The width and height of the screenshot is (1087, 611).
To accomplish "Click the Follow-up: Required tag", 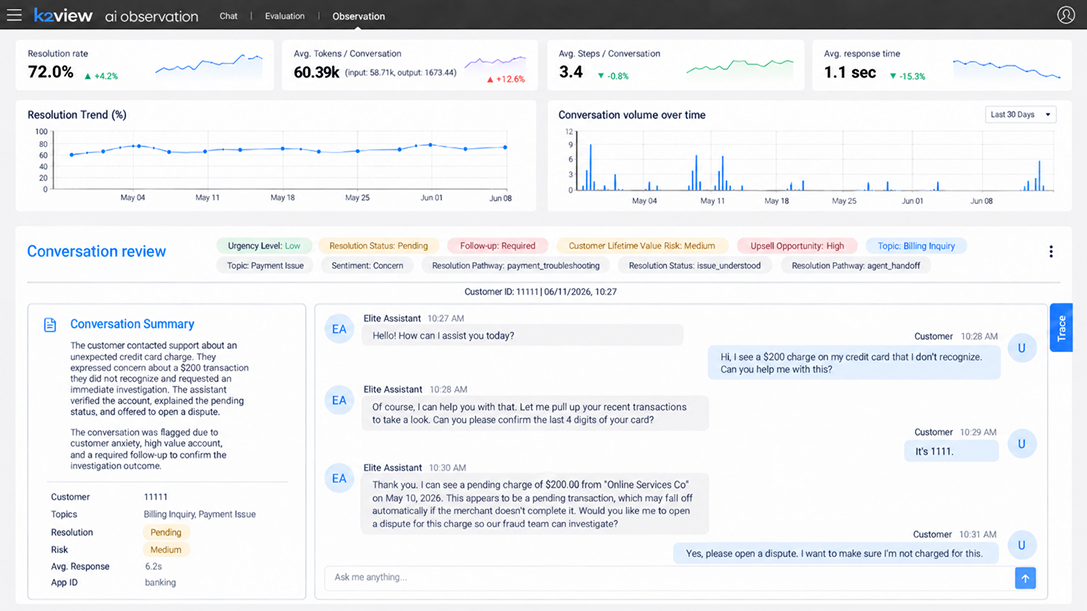I will click(x=498, y=246).
